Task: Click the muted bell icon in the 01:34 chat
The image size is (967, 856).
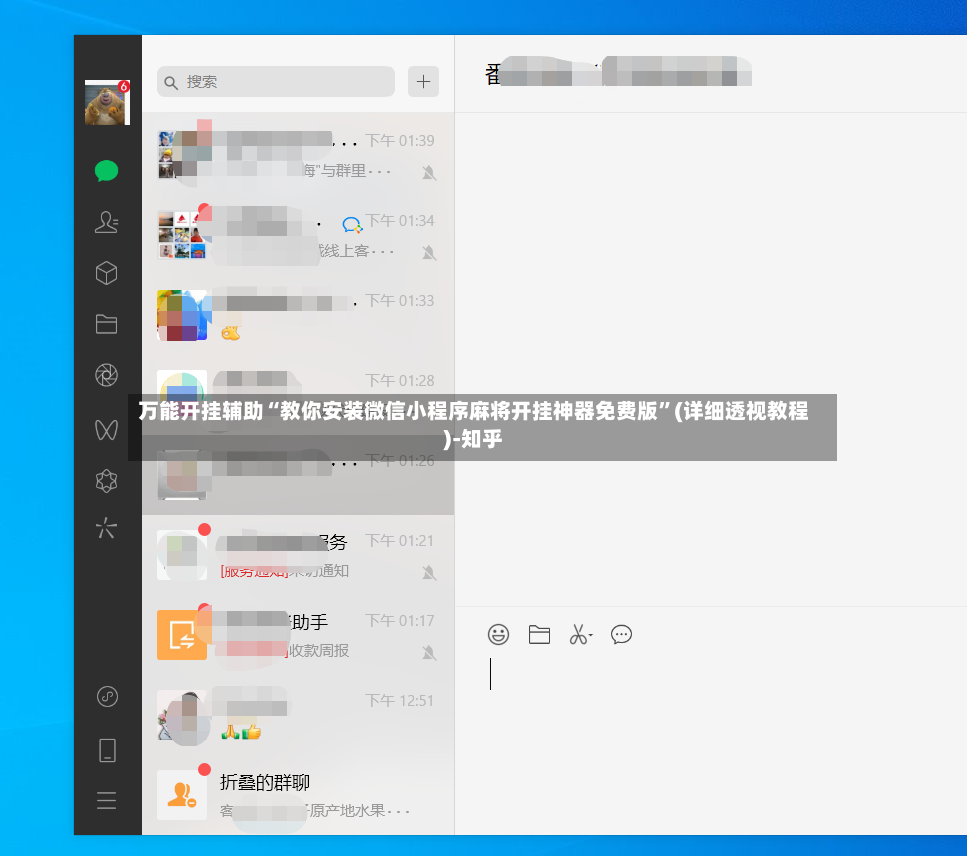Action: [429, 253]
